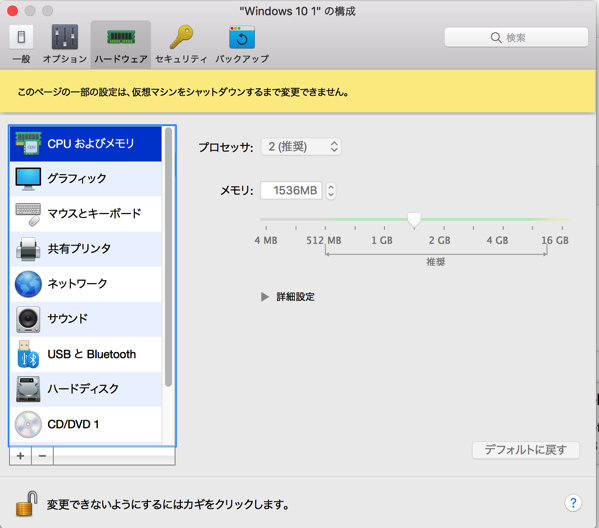Click the padlock icon to lock settings
The height and width of the screenshot is (528, 599).
click(x=26, y=504)
